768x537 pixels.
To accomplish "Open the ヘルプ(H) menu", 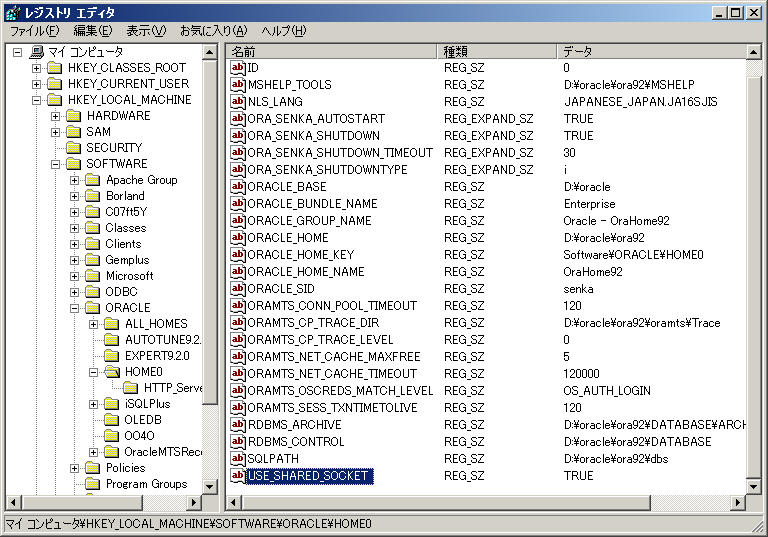I will [x=284, y=31].
